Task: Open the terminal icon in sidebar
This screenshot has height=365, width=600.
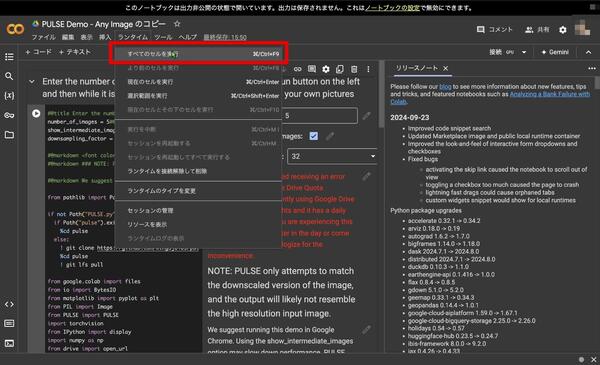Action: [9, 343]
